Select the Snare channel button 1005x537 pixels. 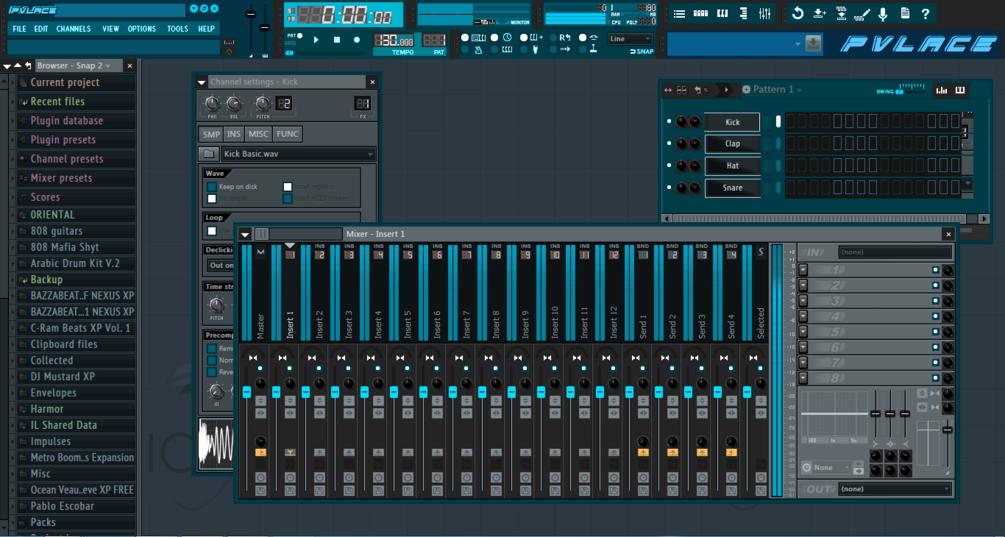click(x=732, y=188)
